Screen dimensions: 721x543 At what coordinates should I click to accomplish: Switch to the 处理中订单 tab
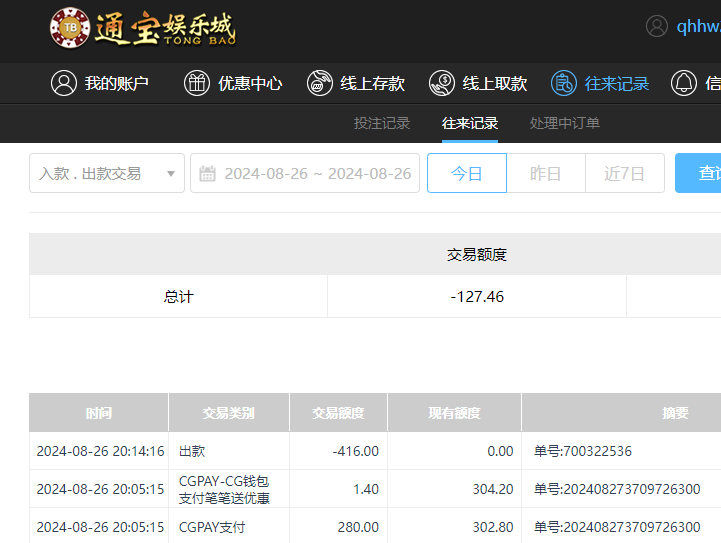coord(565,123)
